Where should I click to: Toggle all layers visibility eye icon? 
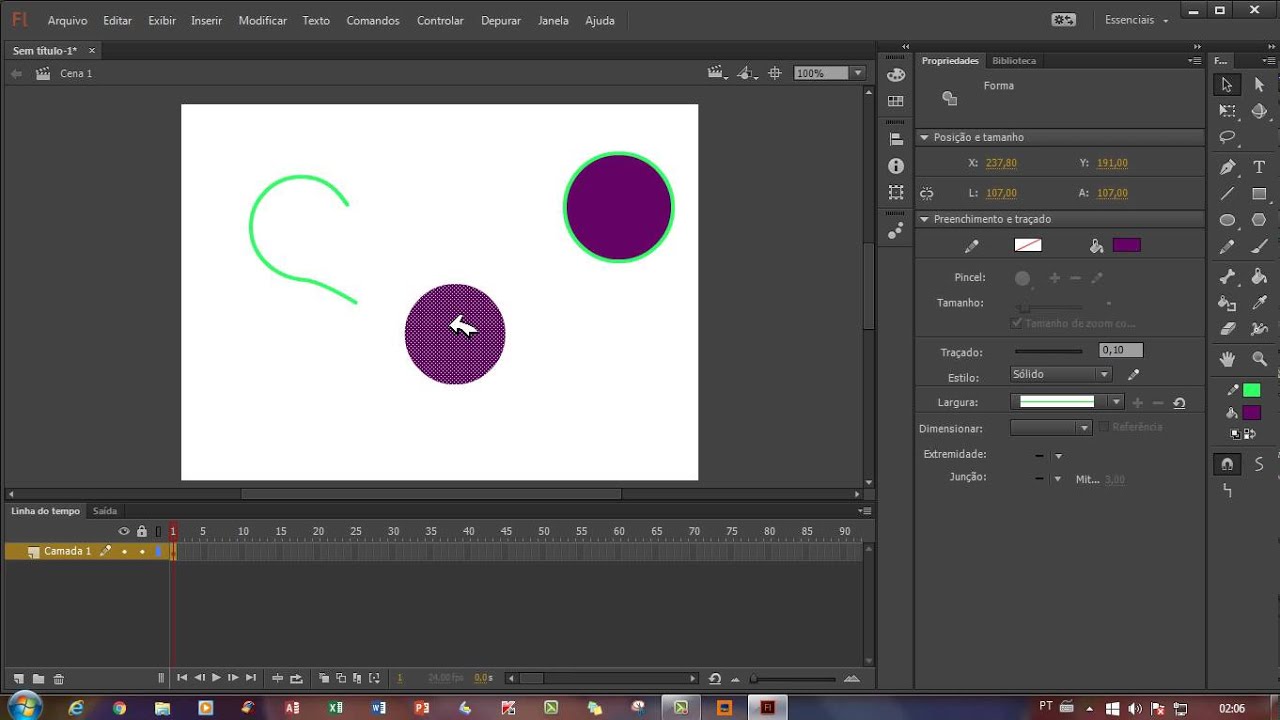coord(124,531)
